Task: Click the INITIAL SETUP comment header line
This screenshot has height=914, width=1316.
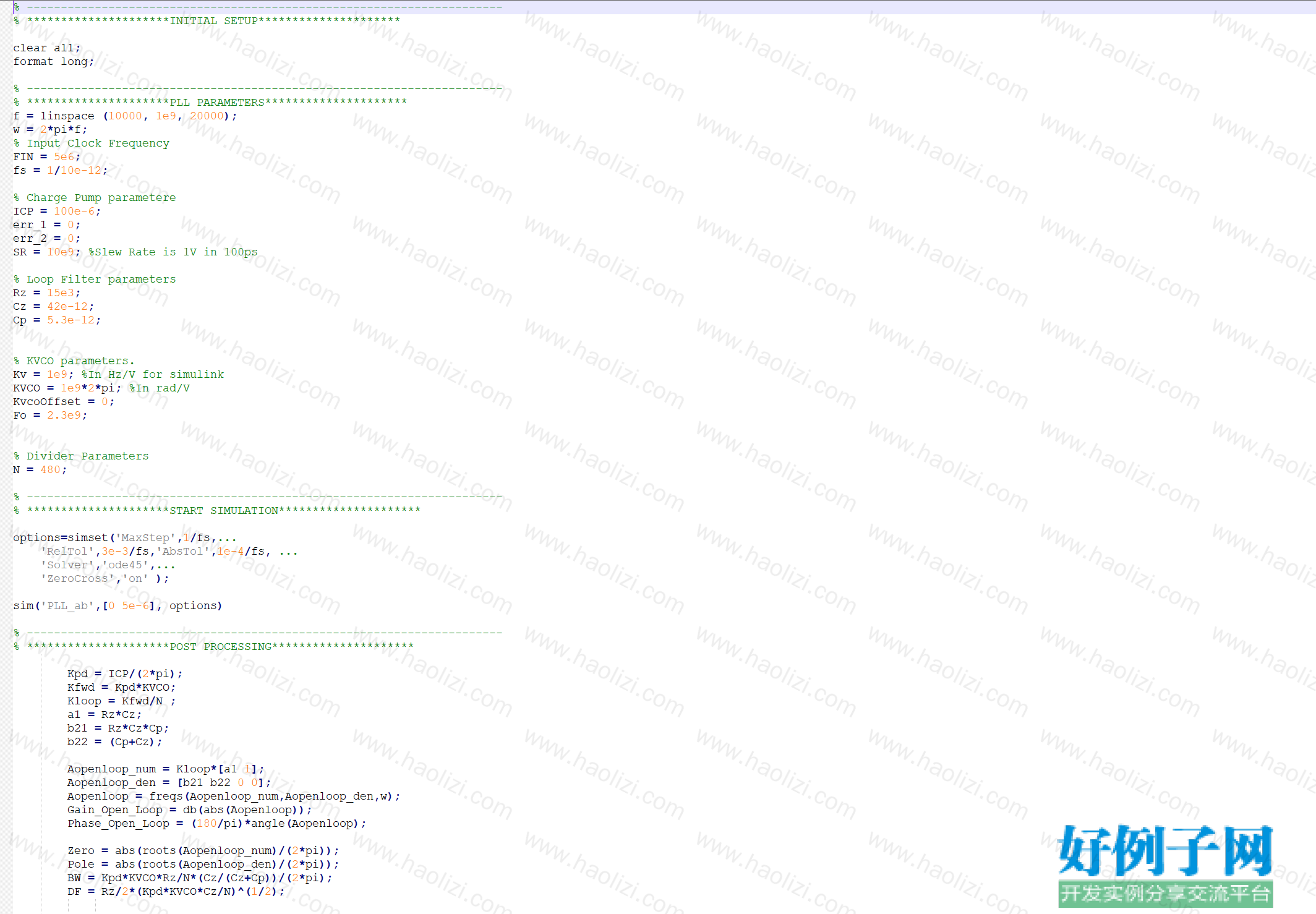Action: [207, 20]
